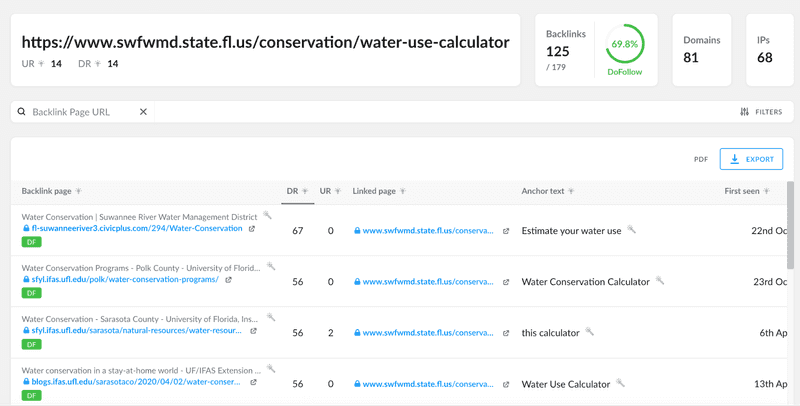This screenshot has height=406, width=800.
Task: Open external link icon for polk backlink
Action: pyautogui.click(x=228, y=280)
